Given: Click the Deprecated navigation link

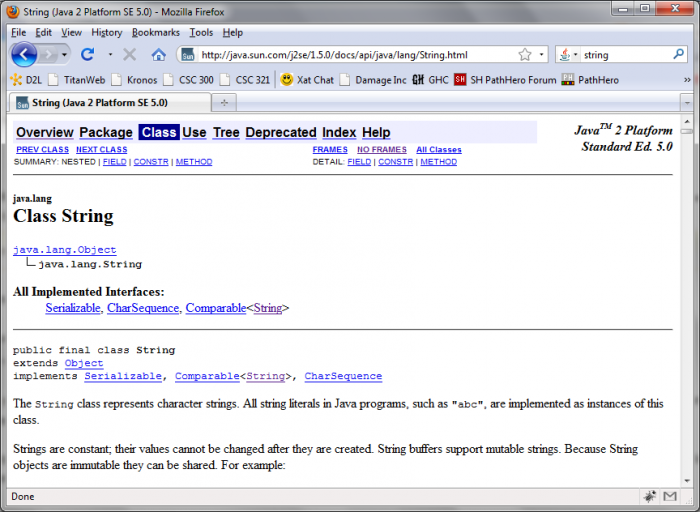Looking at the screenshot, I should tap(281, 132).
